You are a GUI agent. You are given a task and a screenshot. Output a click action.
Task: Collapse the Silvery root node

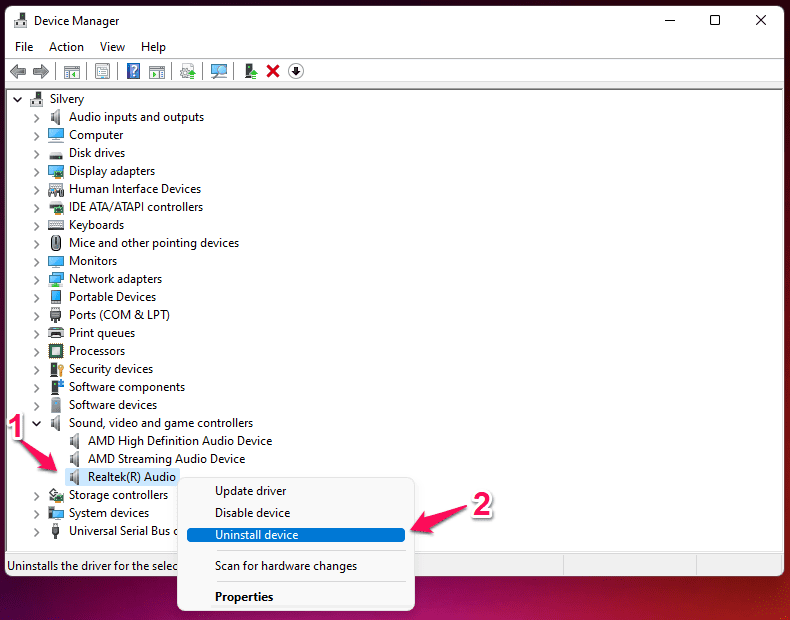[x=18, y=99]
